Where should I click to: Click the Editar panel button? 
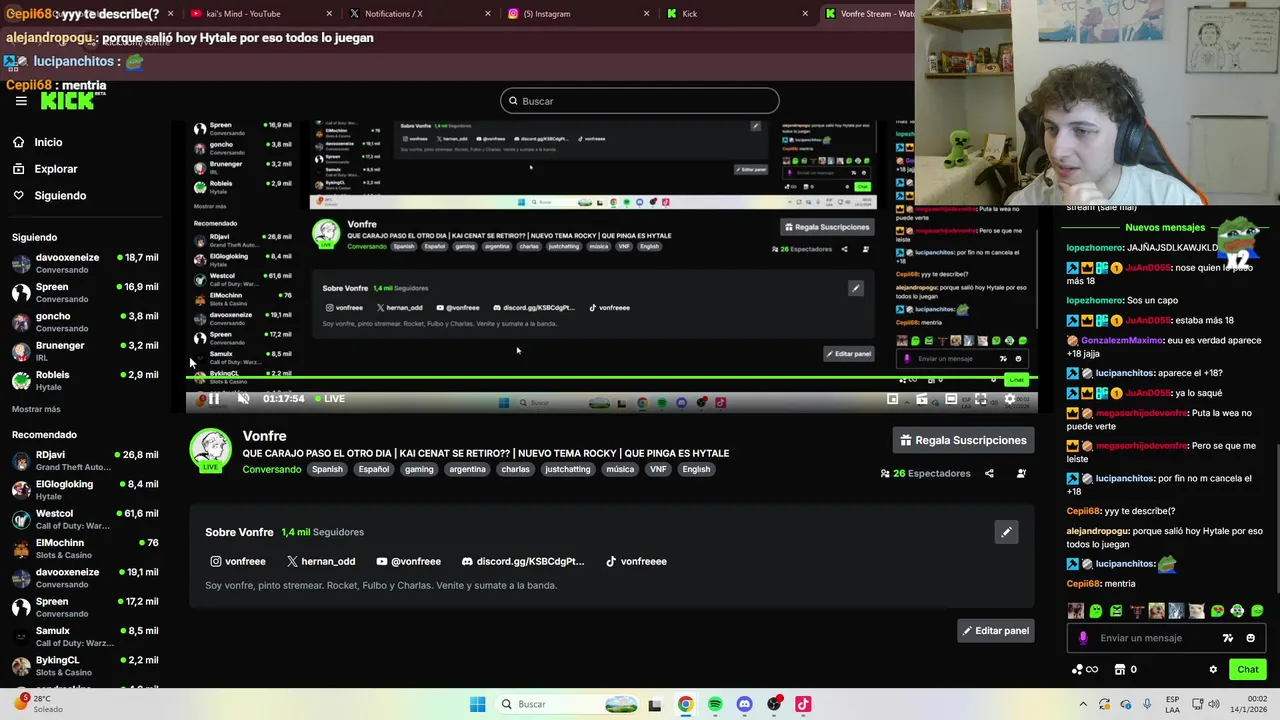point(995,631)
